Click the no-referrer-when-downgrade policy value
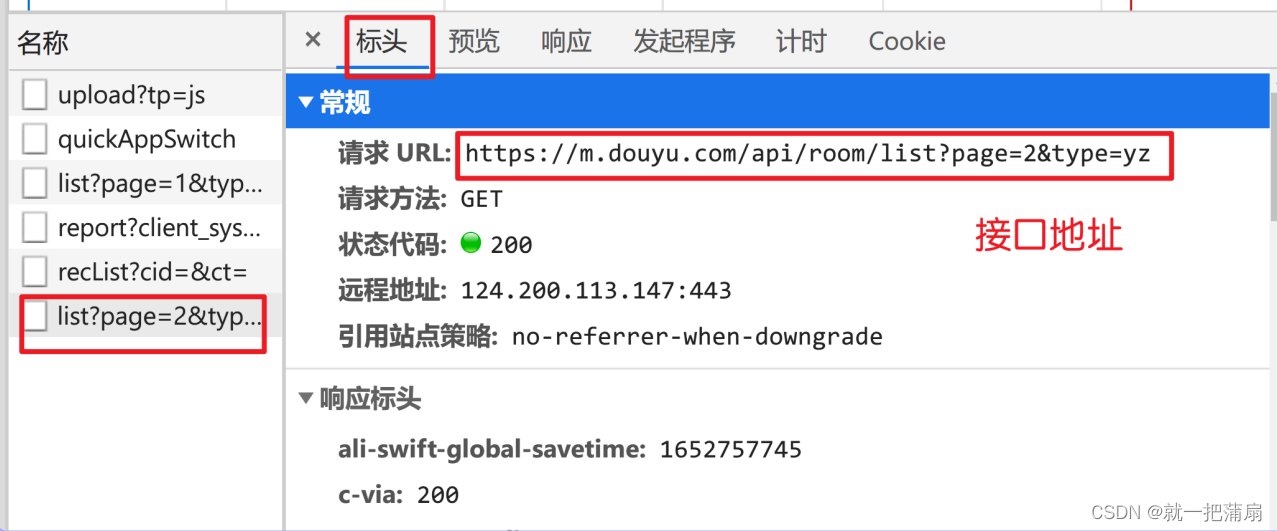Viewport: 1277px width, 531px height. pyautogui.click(x=697, y=337)
